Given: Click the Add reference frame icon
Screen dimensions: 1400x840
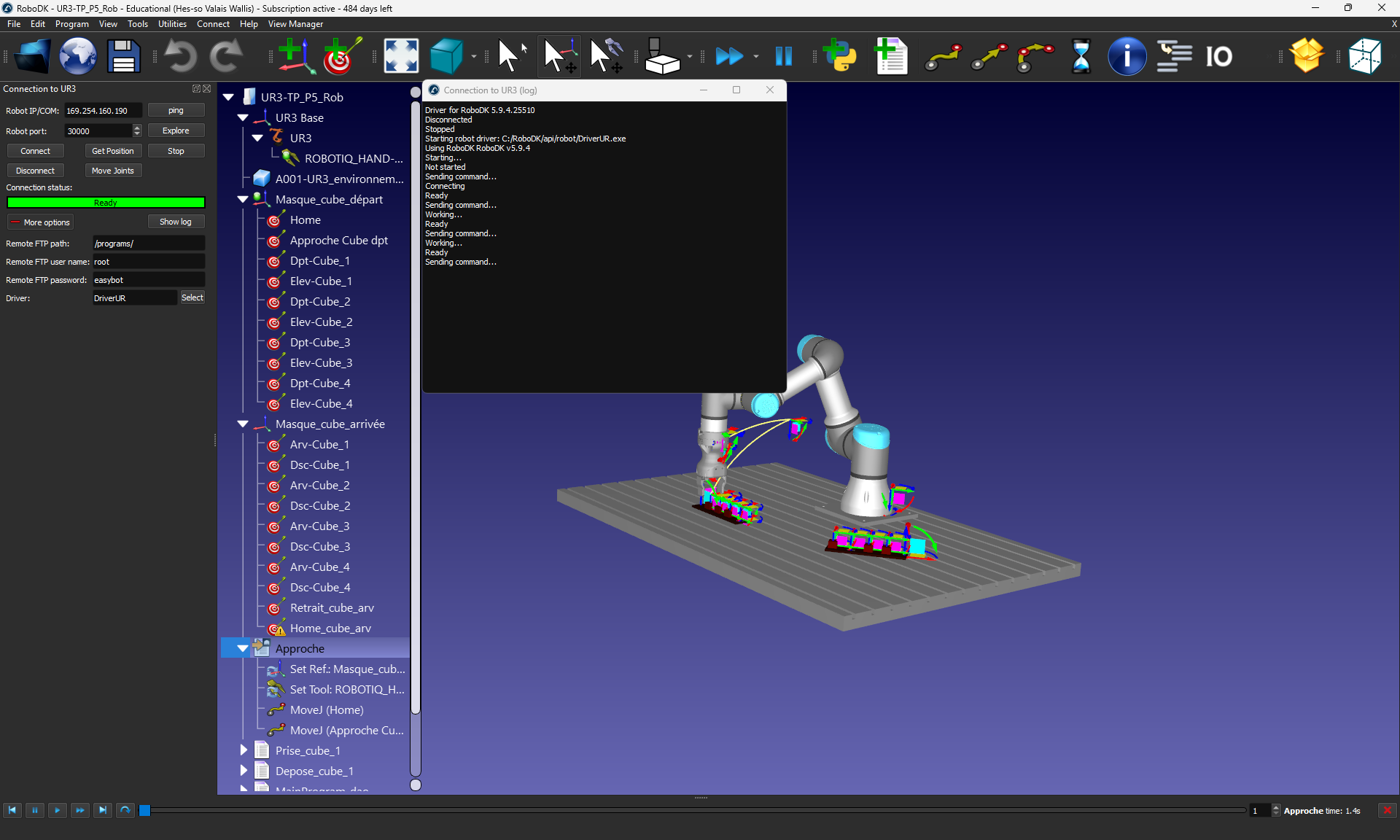Looking at the screenshot, I should click(295, 56).
